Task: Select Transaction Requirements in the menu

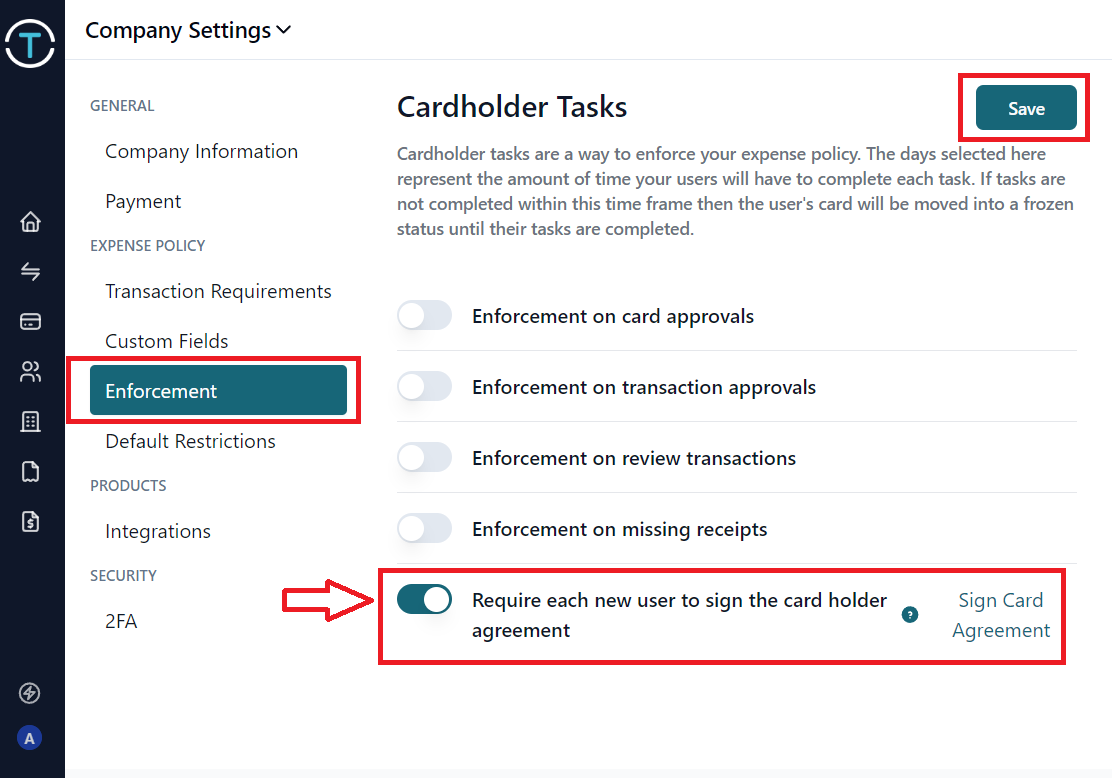Action: [218, 291]
